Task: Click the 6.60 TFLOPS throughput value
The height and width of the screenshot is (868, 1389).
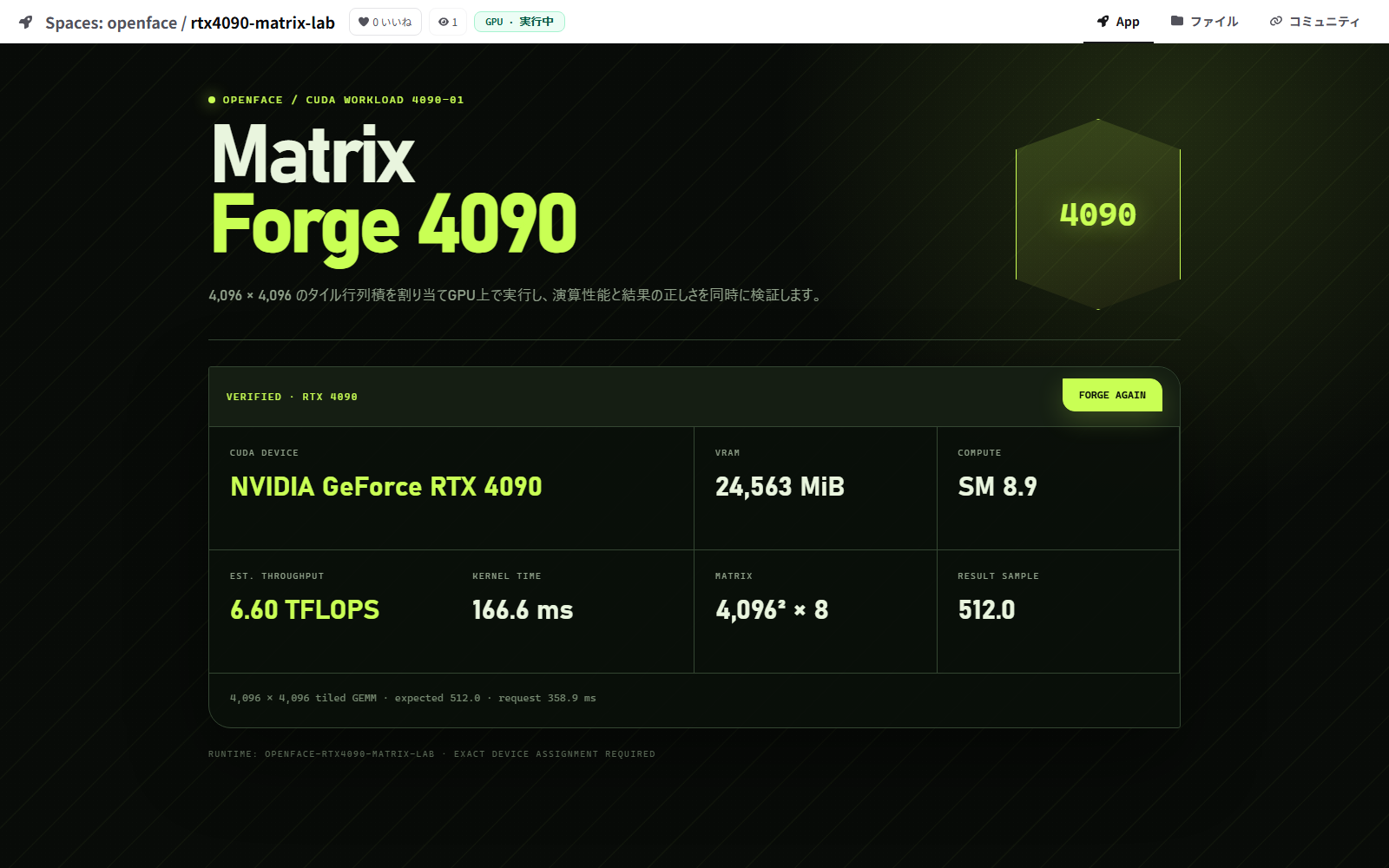Action: click(x=305, y=610)
